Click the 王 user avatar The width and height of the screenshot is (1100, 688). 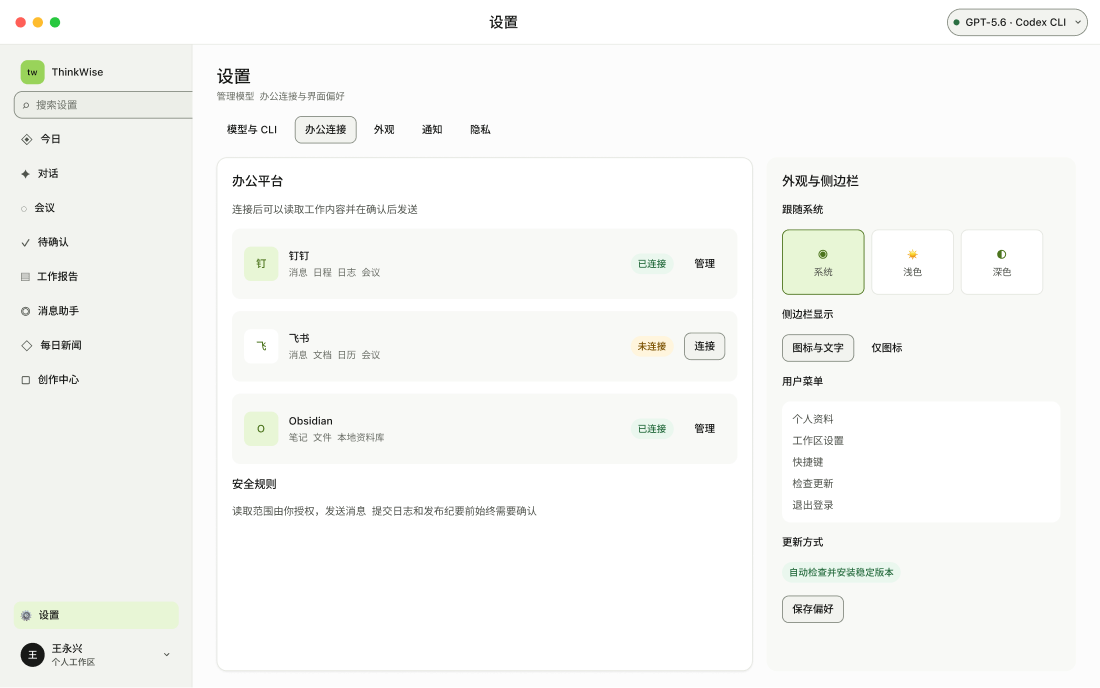32,655
